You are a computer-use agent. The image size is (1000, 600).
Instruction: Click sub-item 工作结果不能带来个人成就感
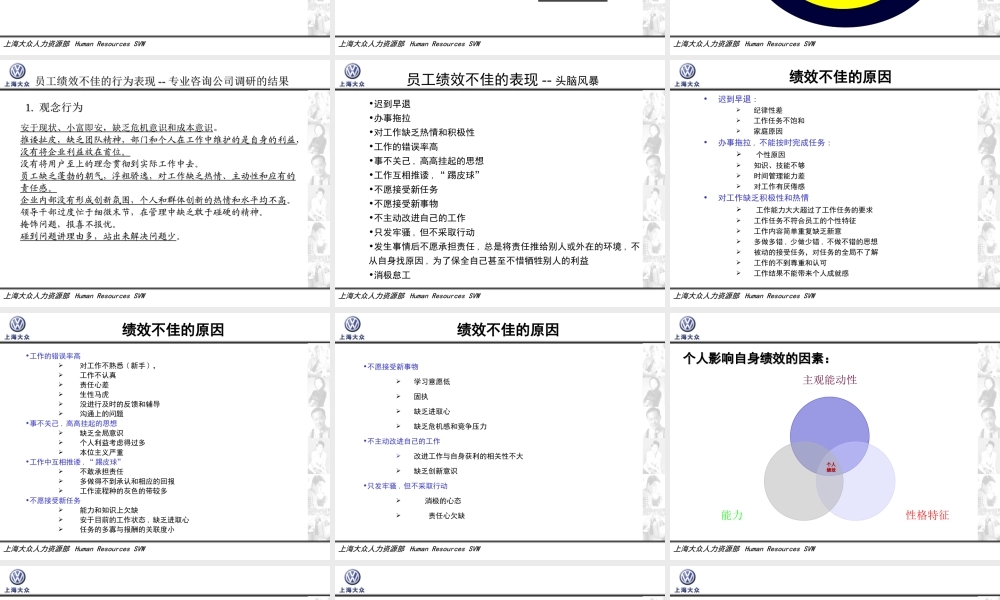coord(801,273)
